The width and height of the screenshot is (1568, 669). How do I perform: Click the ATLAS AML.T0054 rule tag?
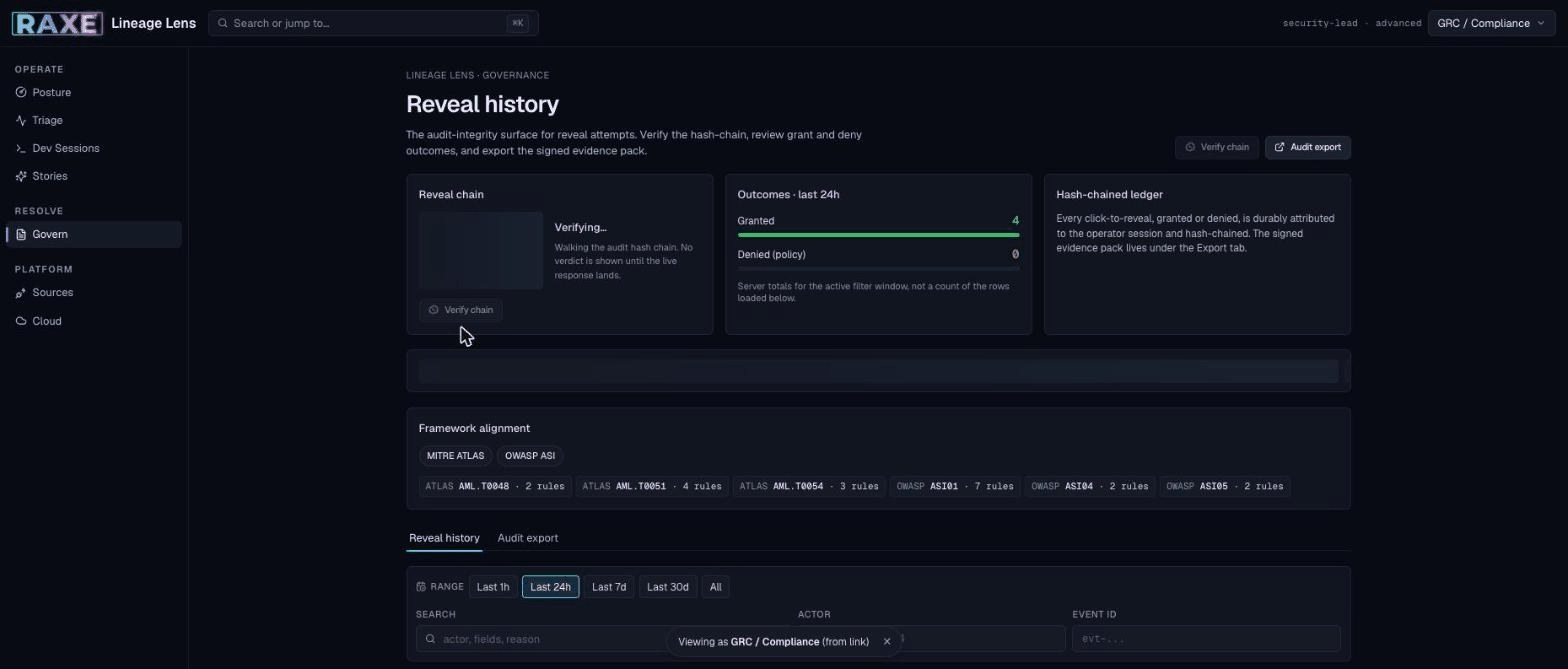pyautogui.click(x=810, y=487)
